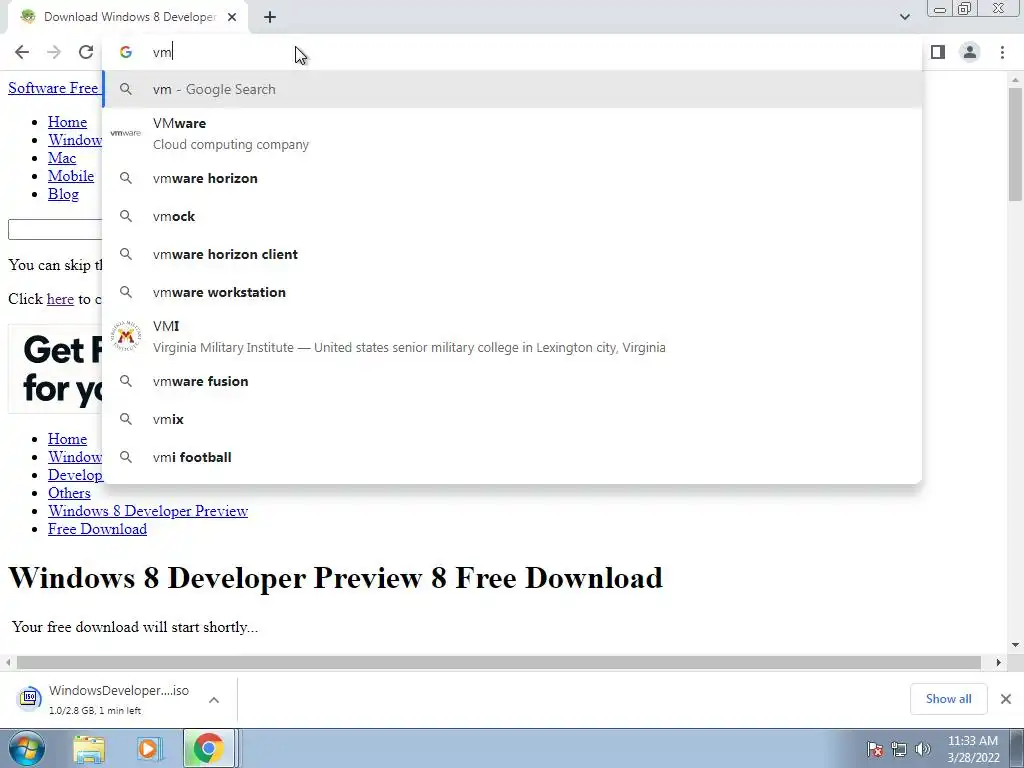Expand the download item options chevron
The height and width of the screenshot is (768, 1024).
214,699
